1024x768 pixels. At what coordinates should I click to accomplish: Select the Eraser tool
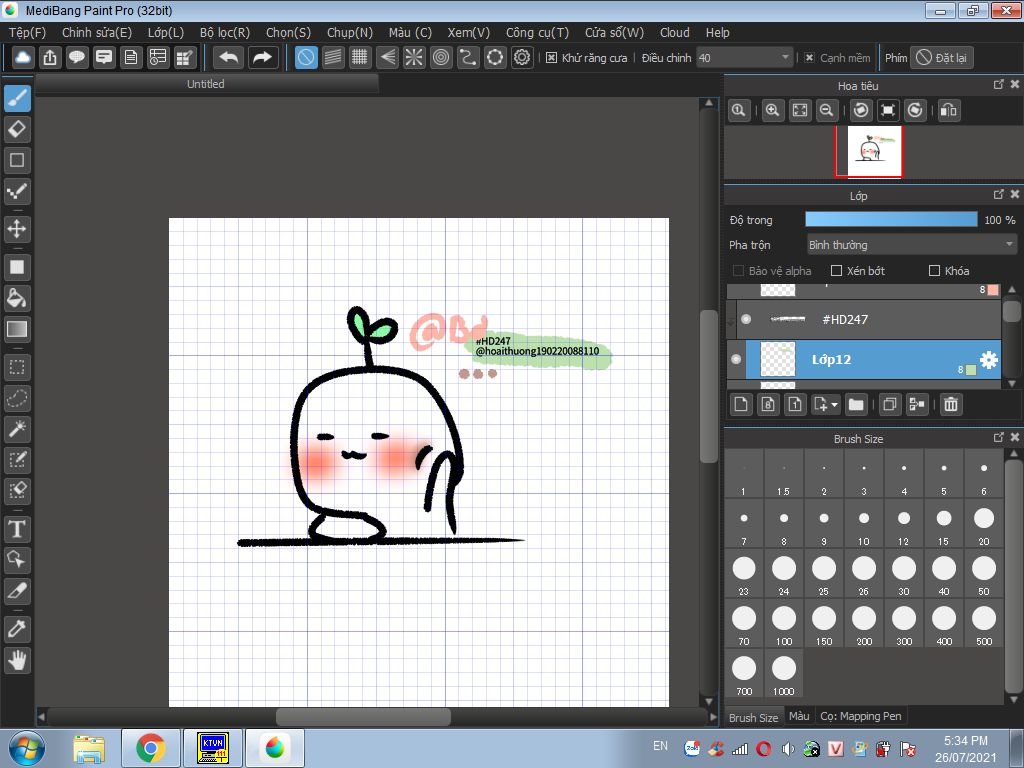tap(17, 129)
